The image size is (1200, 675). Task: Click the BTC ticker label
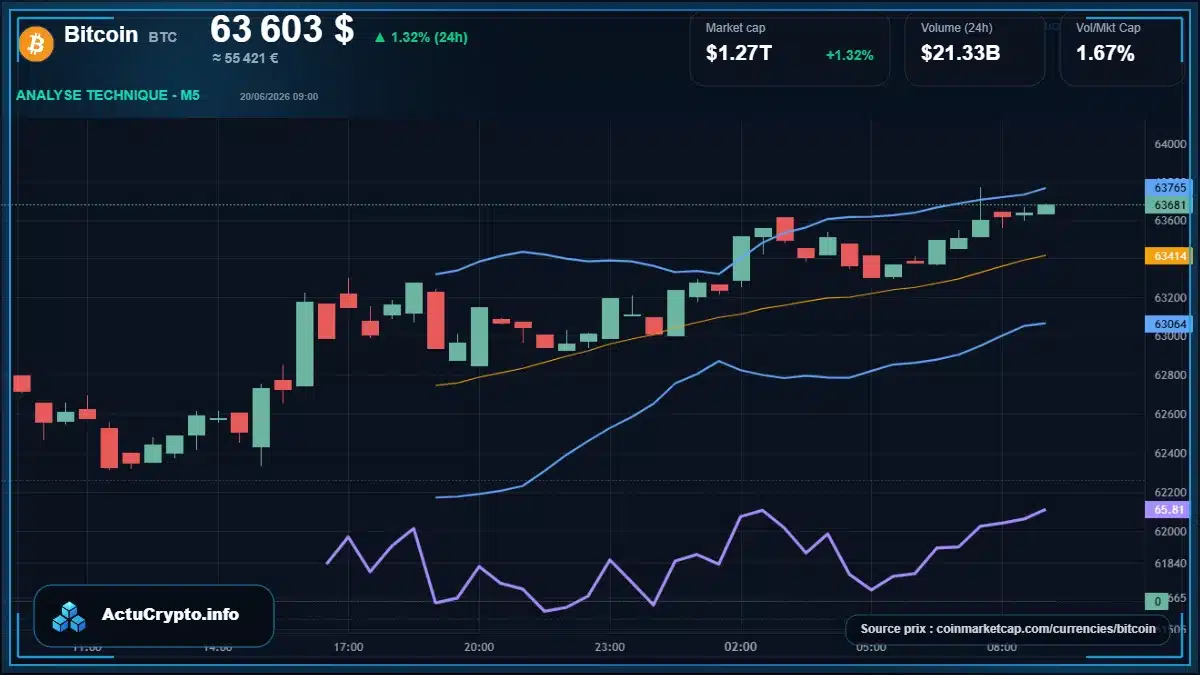pyautogui.click(x=163, y=37)
